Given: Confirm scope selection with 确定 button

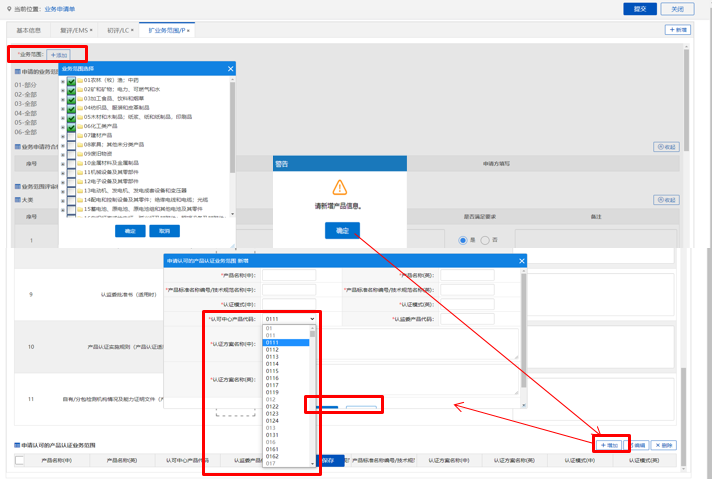Looking at the screenshot, I should click(130, 231).
